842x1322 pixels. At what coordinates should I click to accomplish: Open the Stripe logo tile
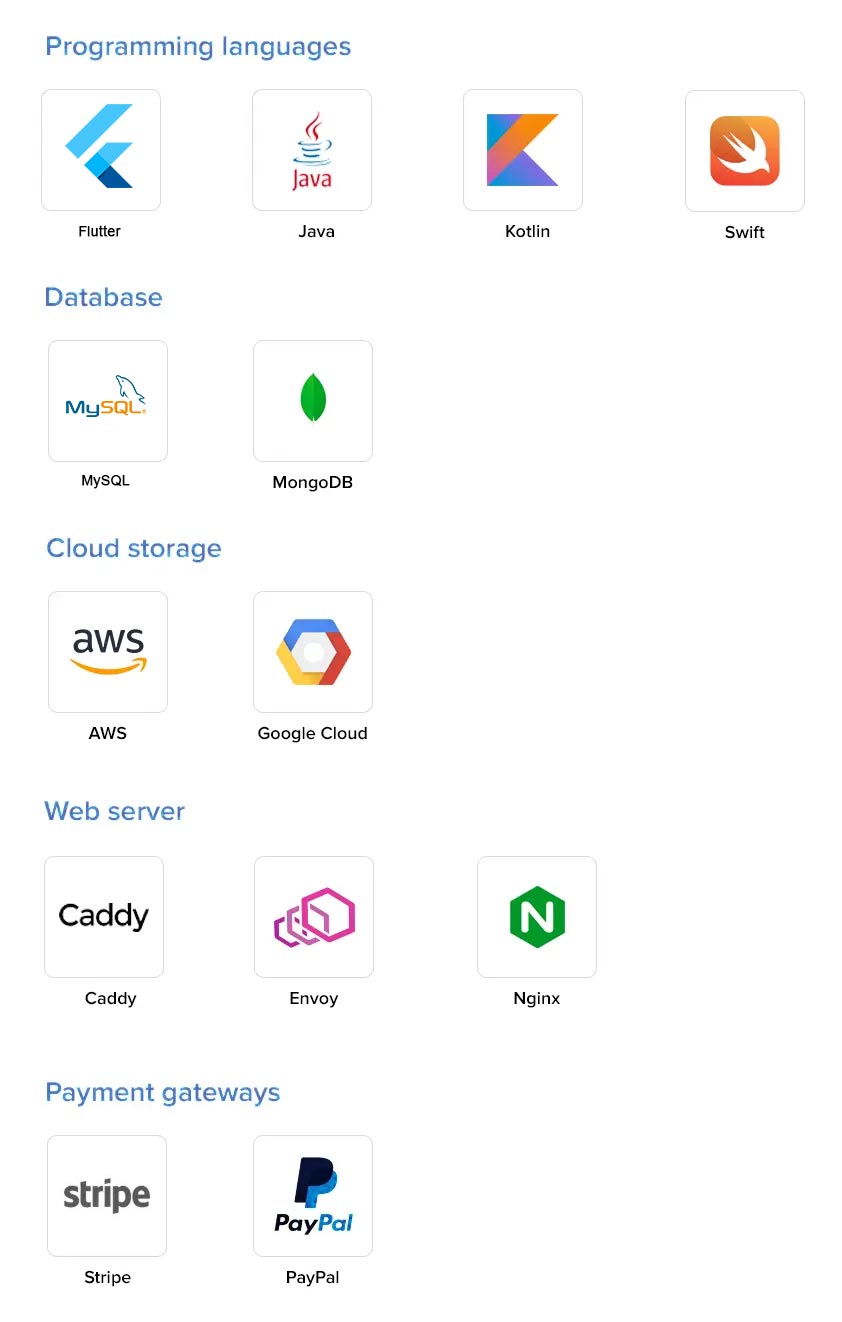pyautogui.click(x=107, y=1196)
